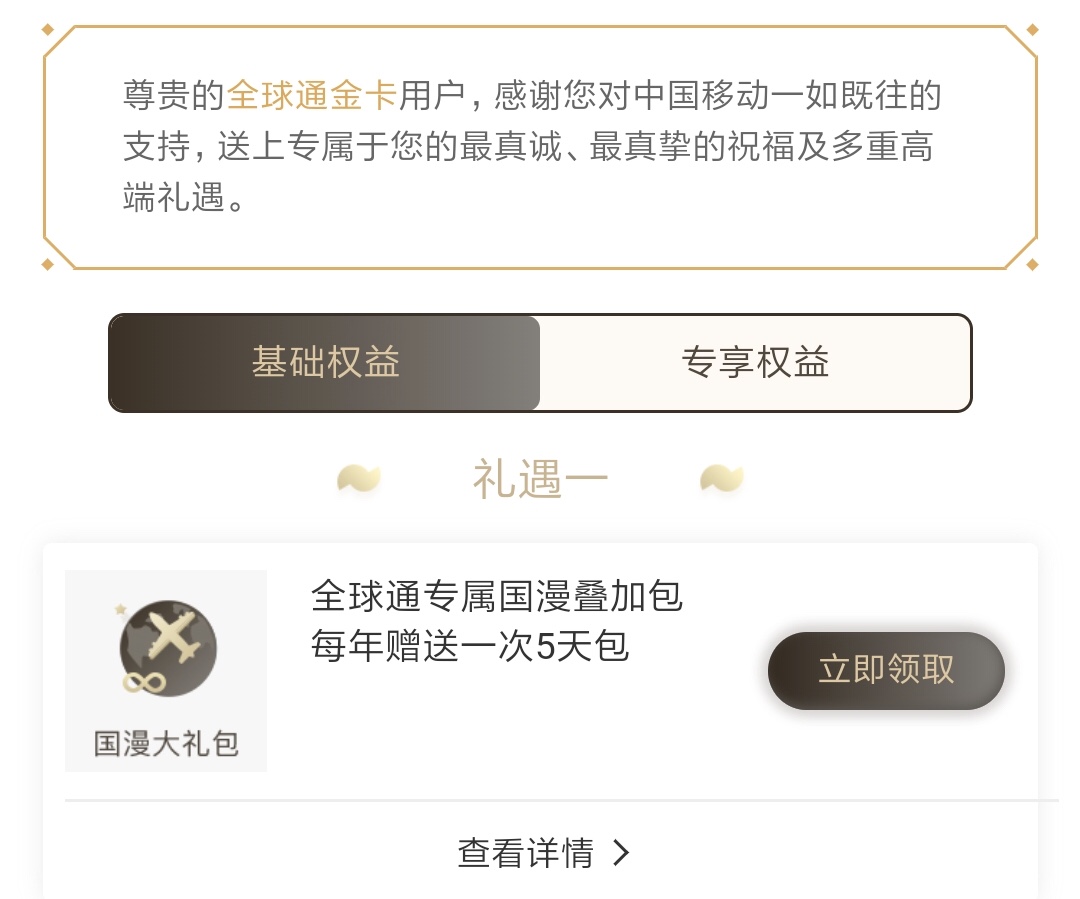Click the 国漫大礼包 label under icon
Screen dimensions: 1080x899
click(166, 744)
